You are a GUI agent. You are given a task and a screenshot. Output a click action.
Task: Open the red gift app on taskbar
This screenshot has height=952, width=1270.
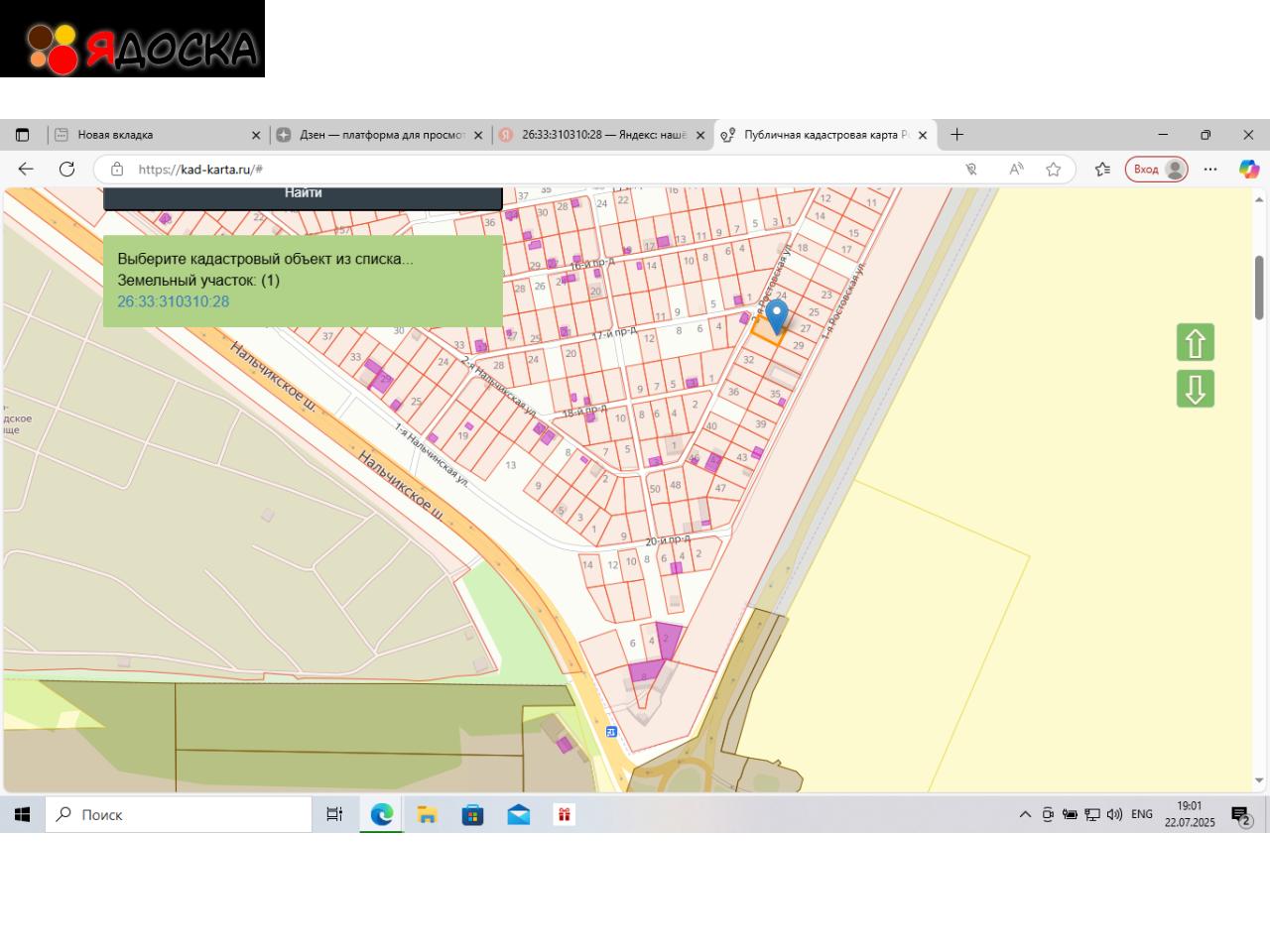(564, 814)
